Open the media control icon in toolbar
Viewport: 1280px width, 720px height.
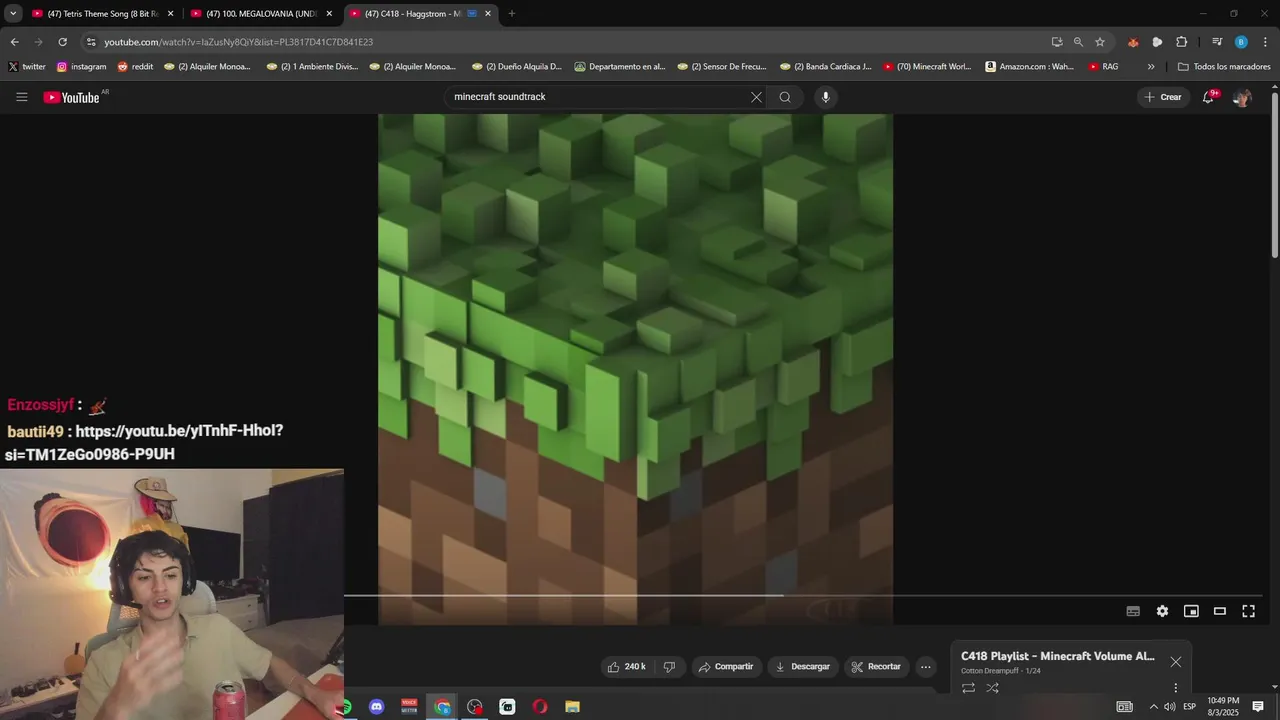coord(1217,42)
